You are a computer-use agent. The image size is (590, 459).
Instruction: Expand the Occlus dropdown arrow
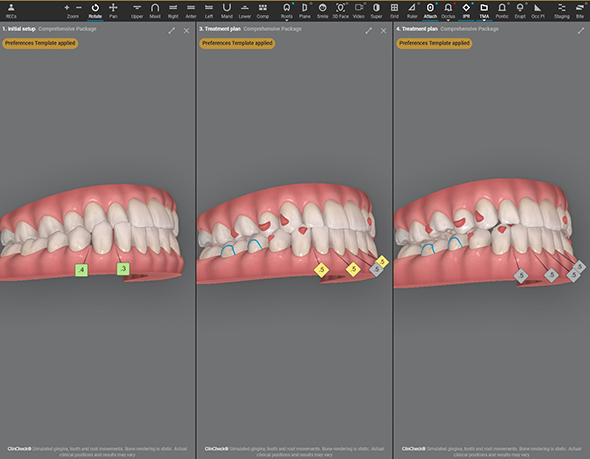click(x=448, y=20)
